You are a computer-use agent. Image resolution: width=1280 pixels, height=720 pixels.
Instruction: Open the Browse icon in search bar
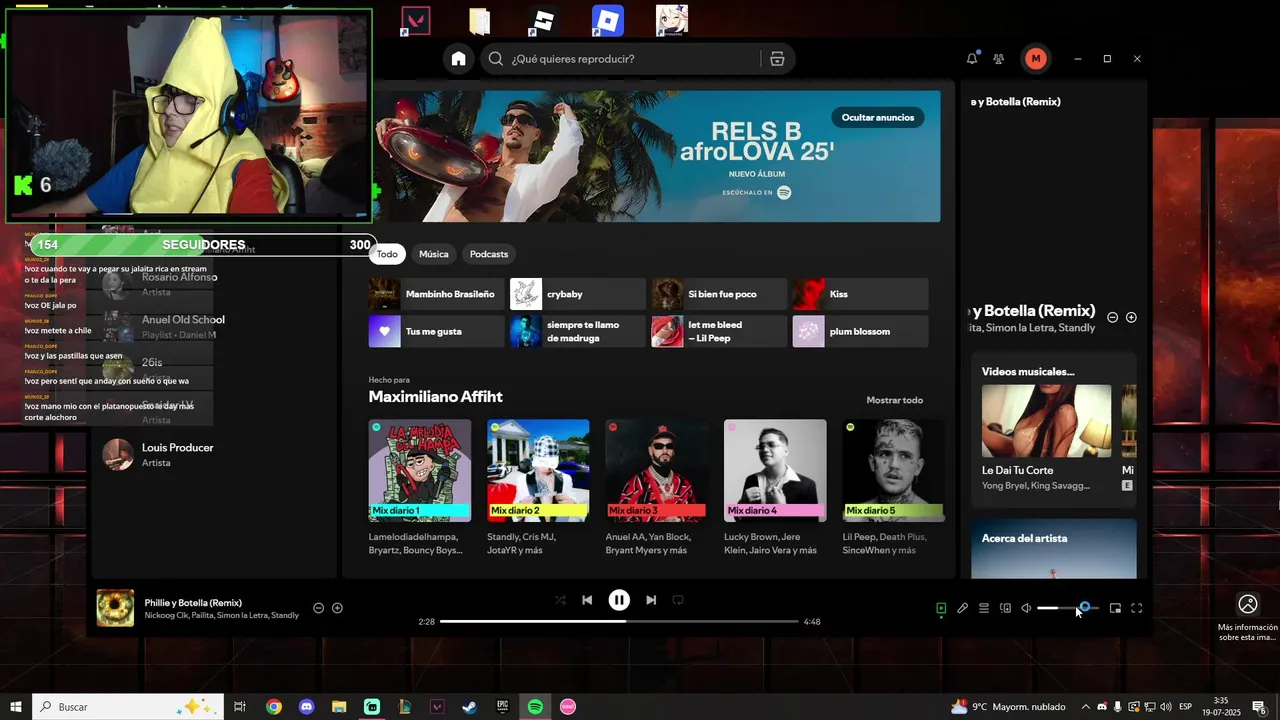(777, 59)
